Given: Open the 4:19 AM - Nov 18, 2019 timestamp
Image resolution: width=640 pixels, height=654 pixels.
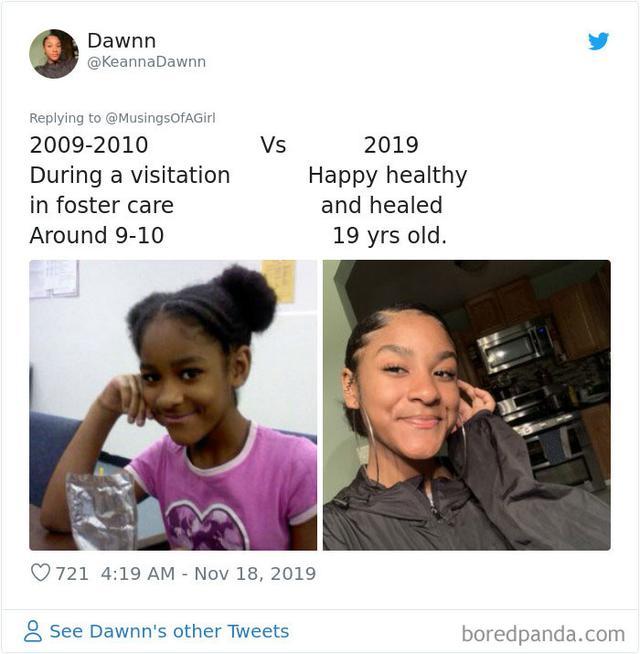Looking at the screenshot, I should (208, 573).
